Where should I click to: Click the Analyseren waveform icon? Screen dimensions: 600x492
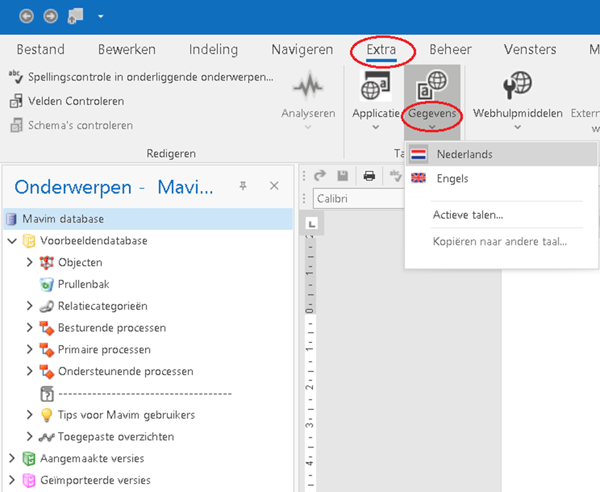(309, 85)
